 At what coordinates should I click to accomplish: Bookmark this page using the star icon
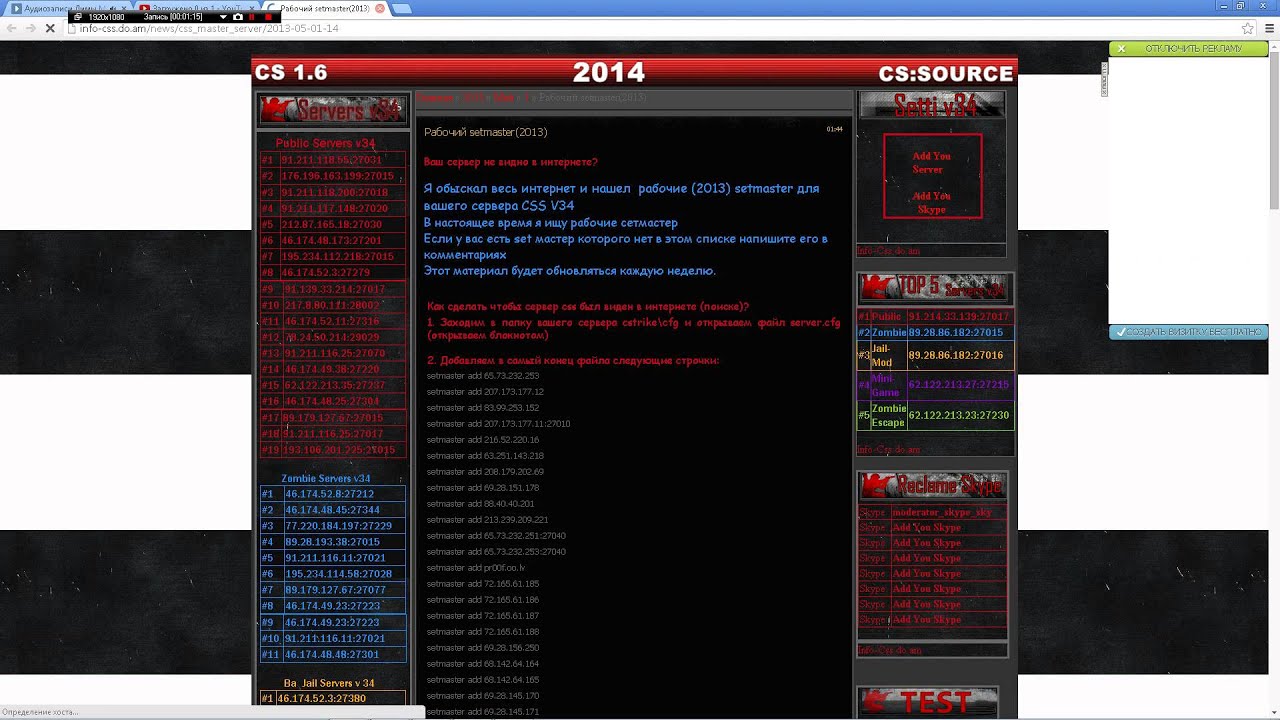[1247, 29]
